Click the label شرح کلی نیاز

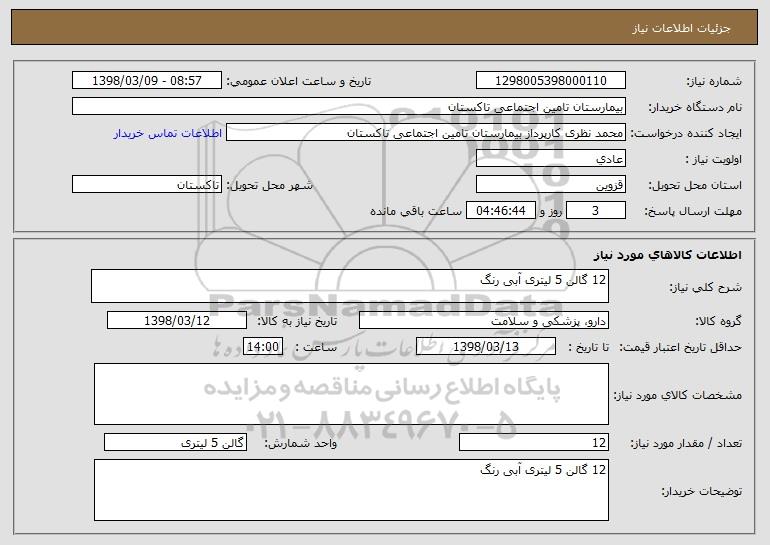706,287
